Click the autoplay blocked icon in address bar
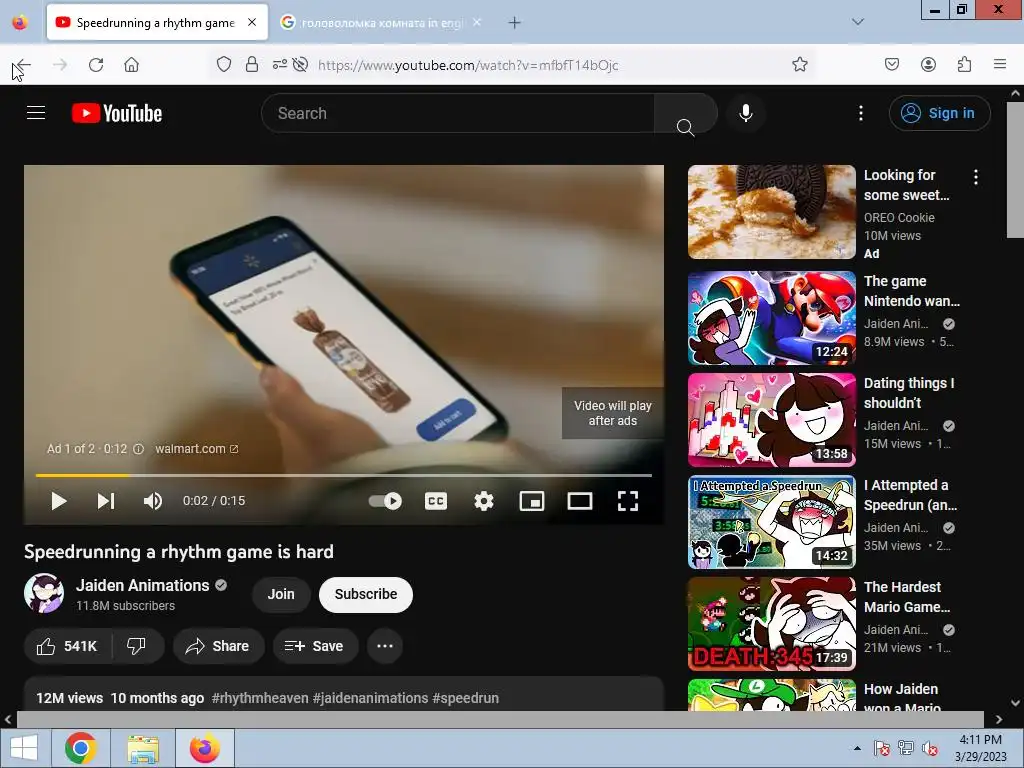This screenshot has width=1024, height=768. pyautogui.click(x=300, y=64)
